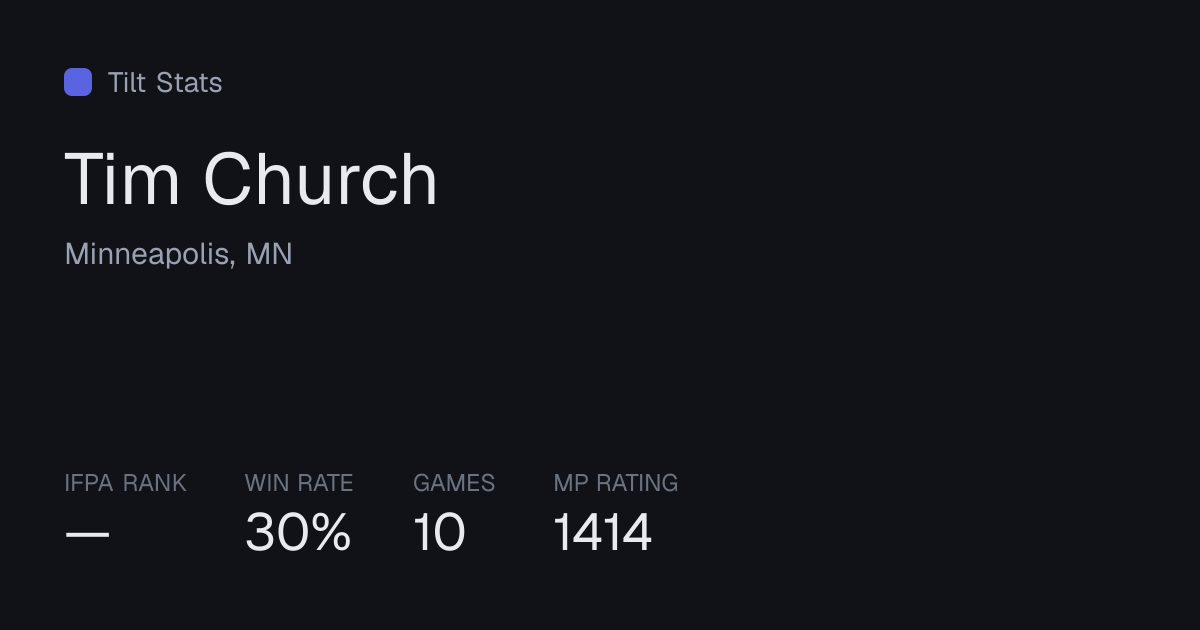Screen dimensions: 1200x630
Task: Select the MN state abbreviation
Action: (269, 254)
